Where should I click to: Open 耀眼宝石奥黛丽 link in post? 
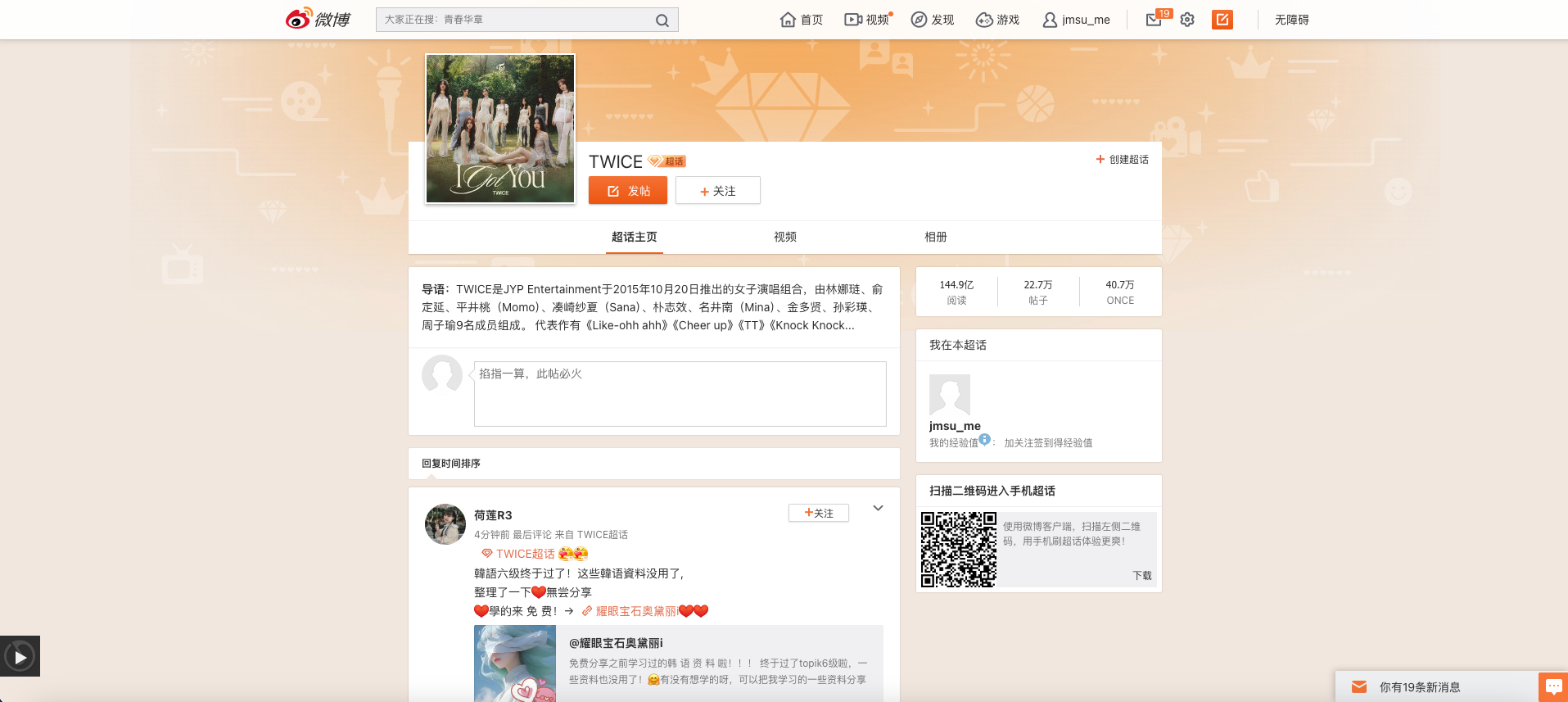[630, 611]
